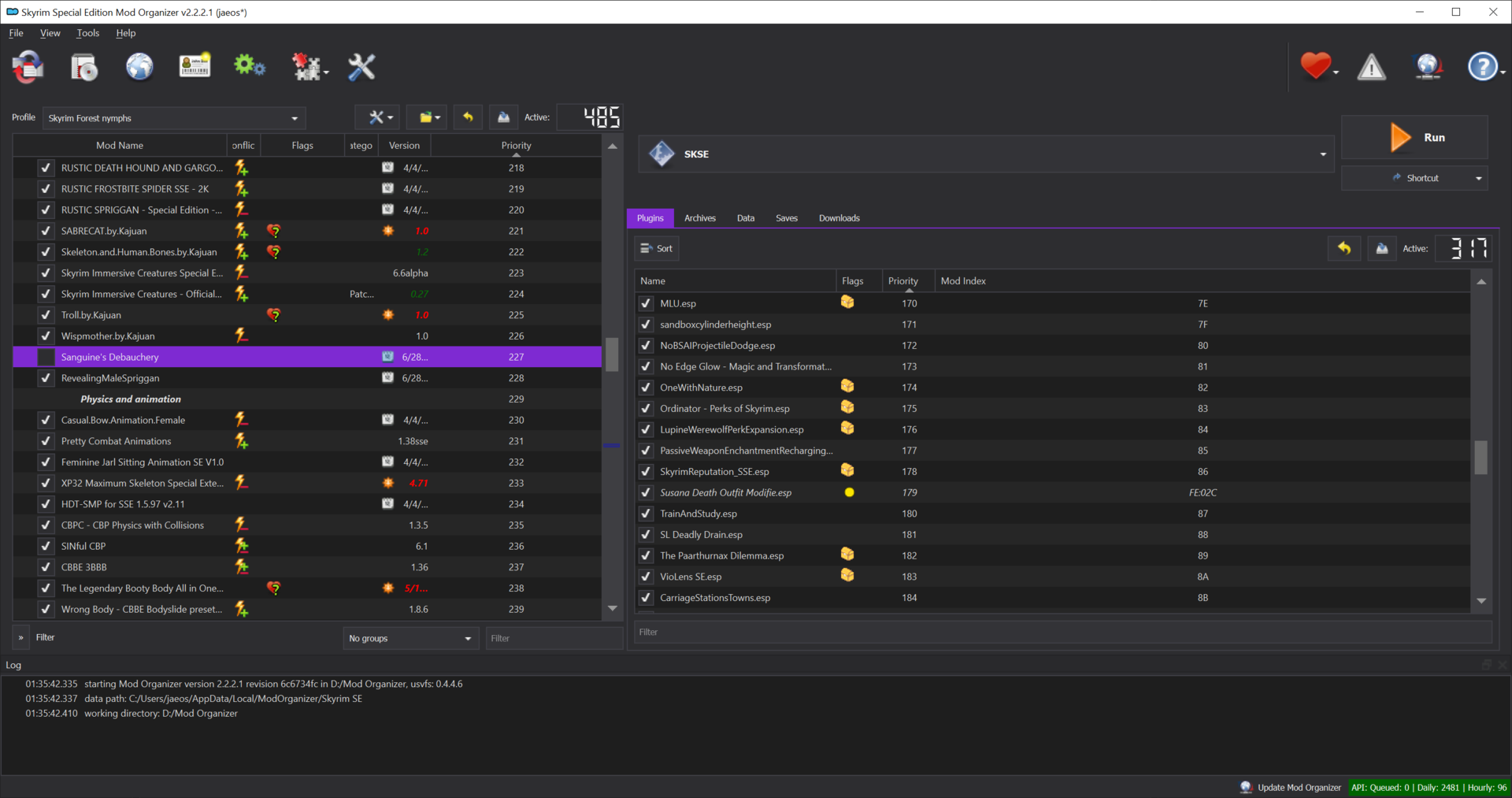
Task: Click the plugin list Filter input field
Action: coord(1063,632)
